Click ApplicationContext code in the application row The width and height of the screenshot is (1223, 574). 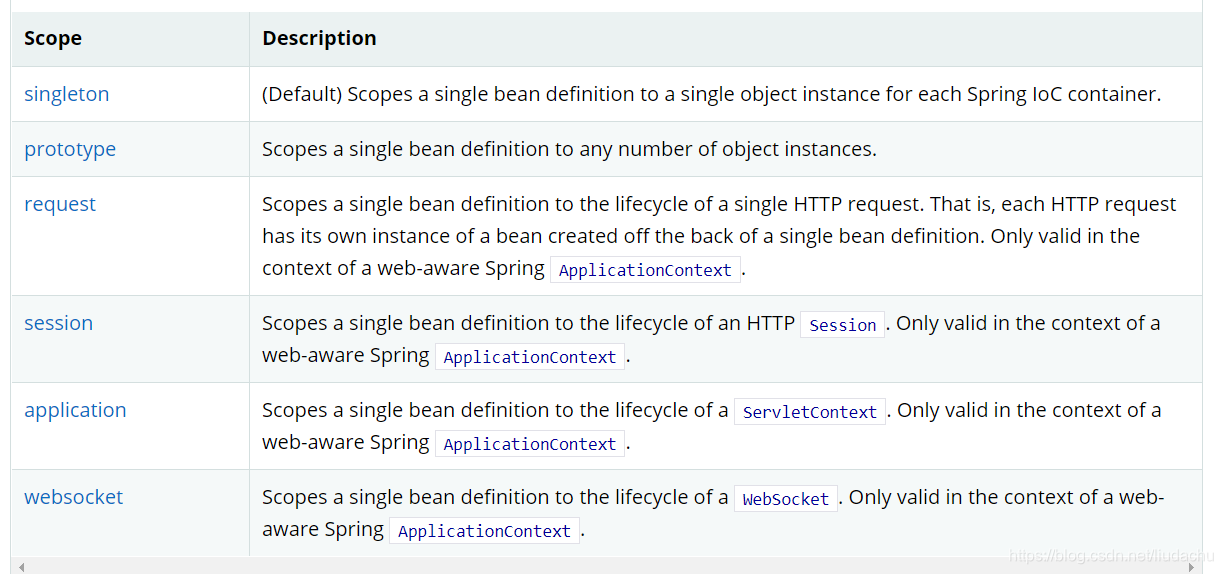[529, 444]
